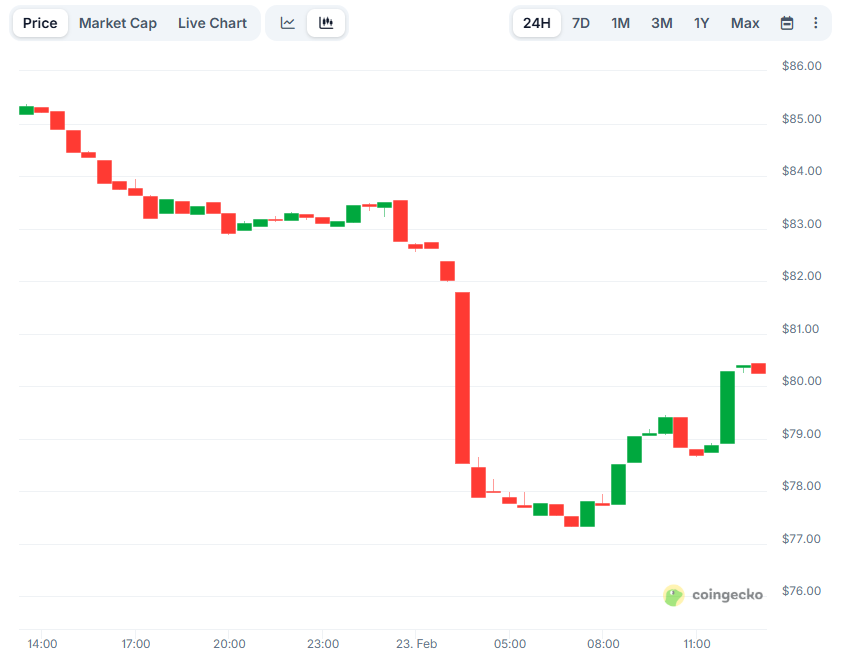Toggle the 24H time range selection
The image size is (843, 656).
537,22
